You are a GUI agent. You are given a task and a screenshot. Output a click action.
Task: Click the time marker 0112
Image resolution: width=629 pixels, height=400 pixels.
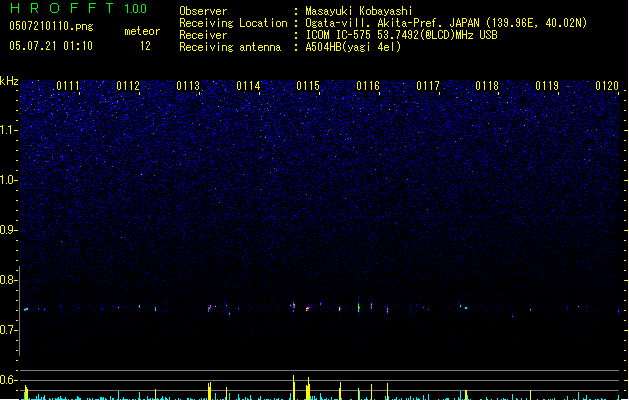pos(128,86)
